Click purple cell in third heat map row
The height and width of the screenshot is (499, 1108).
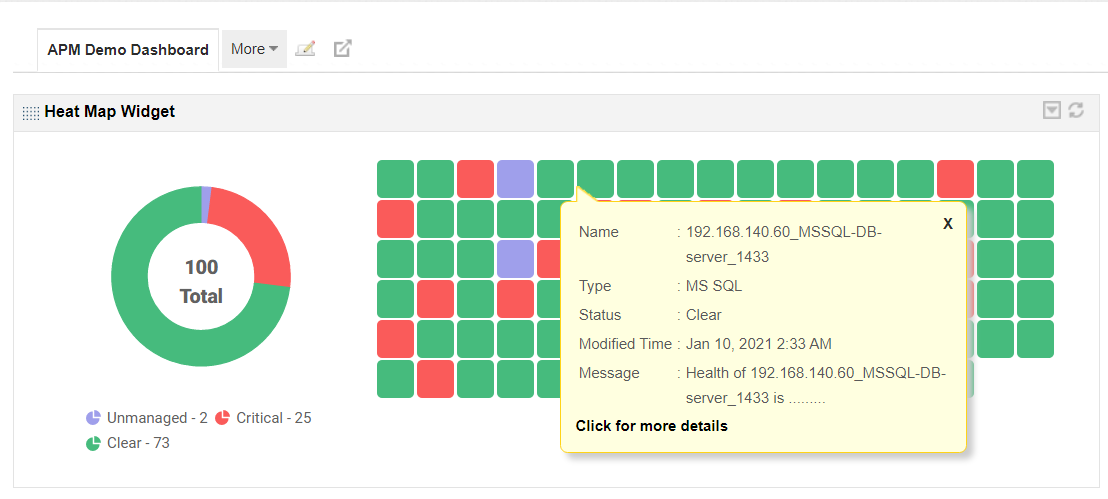click(x=515, y=259)
